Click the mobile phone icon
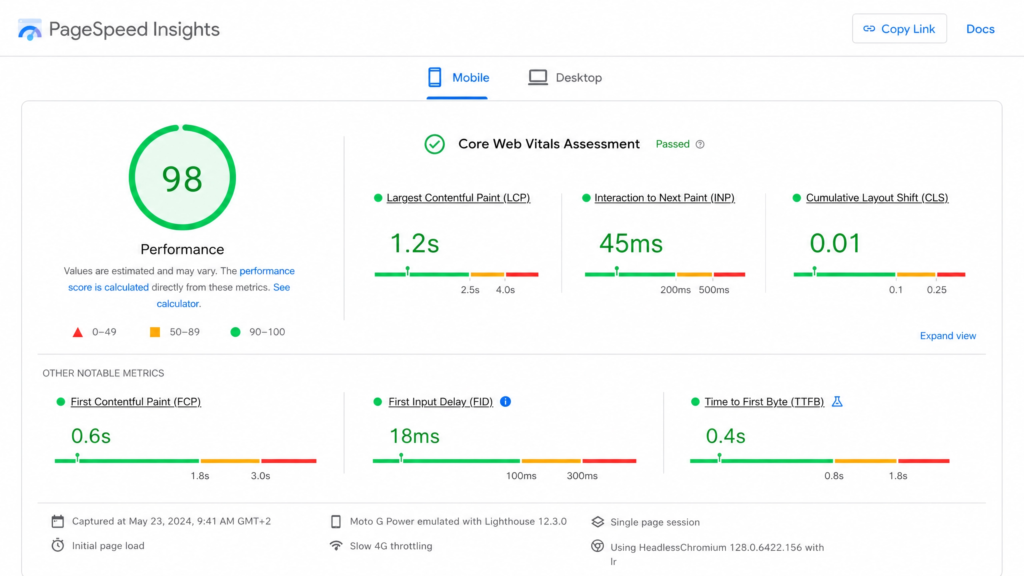The image size is (1024, 576). 434,77
